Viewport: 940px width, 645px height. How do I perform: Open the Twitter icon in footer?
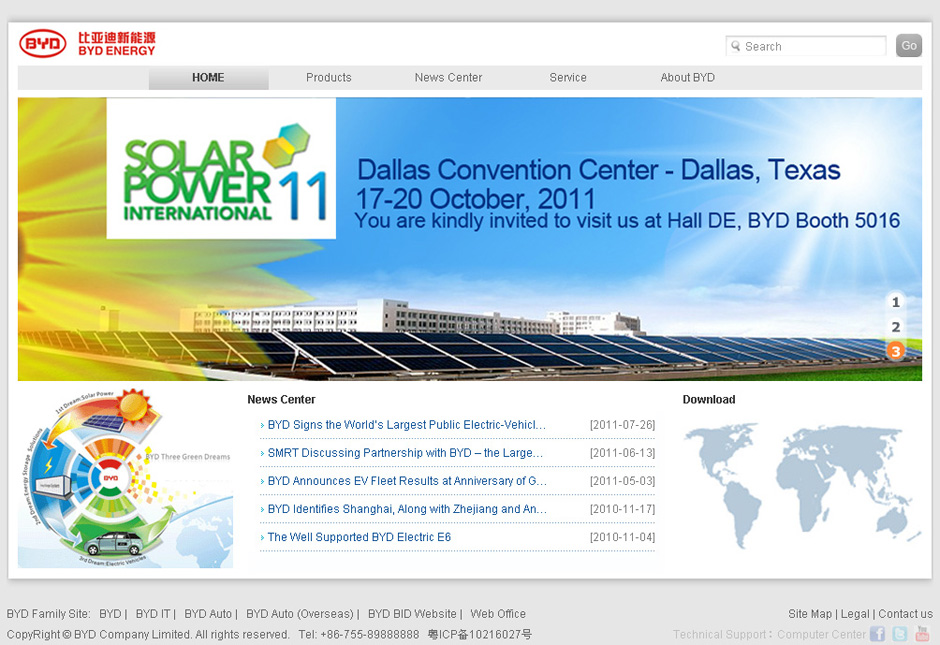pyautogui.click(x=900, y=634)
